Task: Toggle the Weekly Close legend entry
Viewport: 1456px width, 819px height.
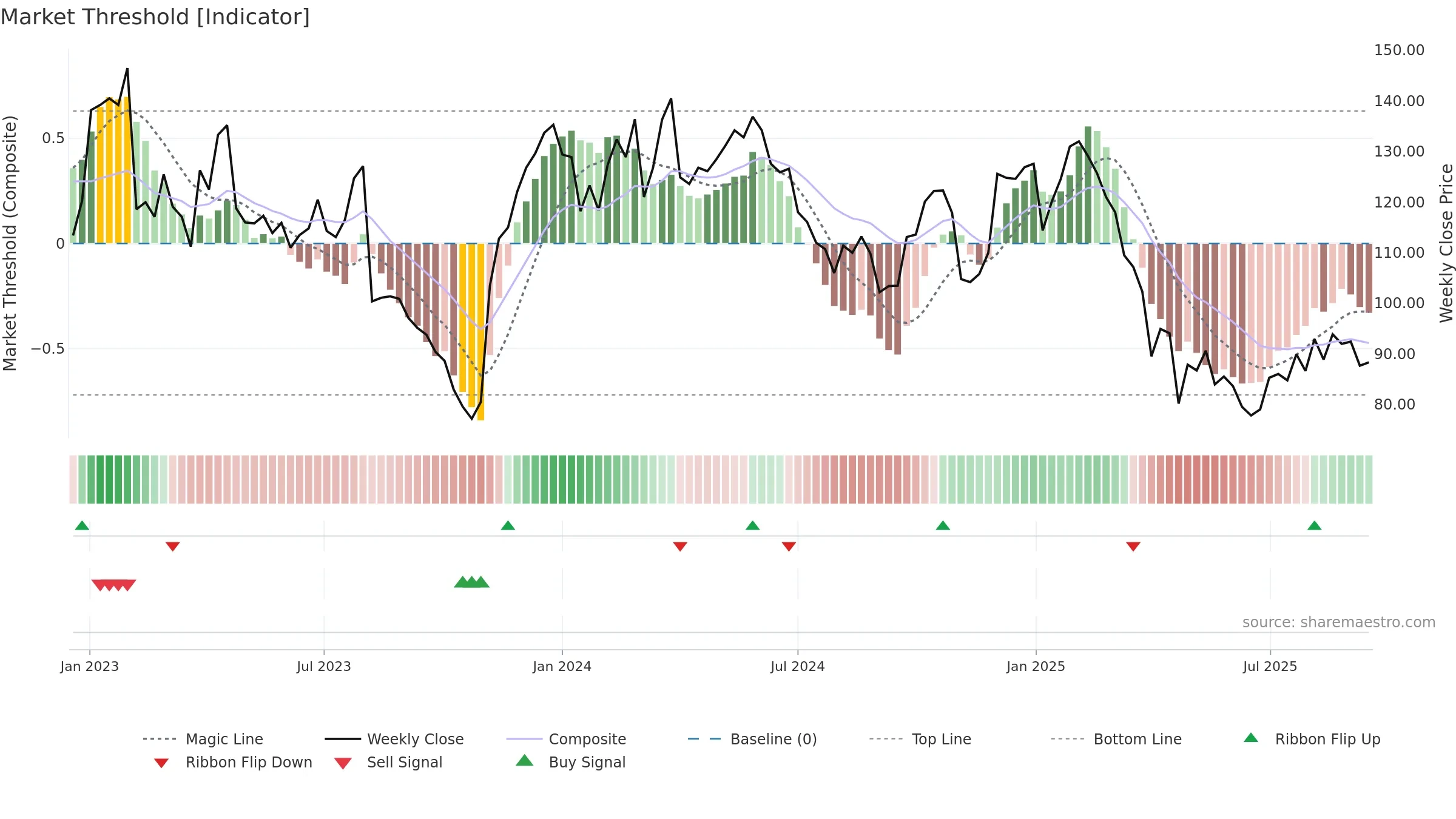Action: (394, 739)
